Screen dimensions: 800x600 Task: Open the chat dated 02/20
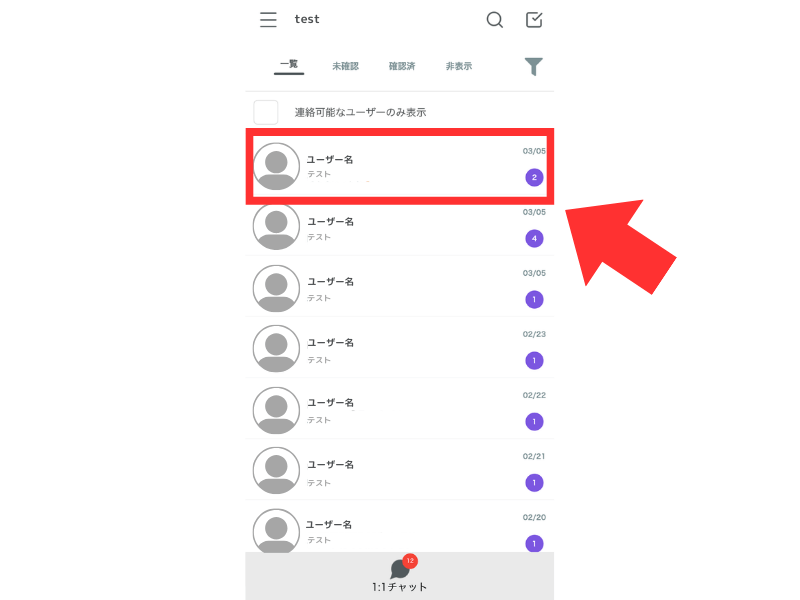coord(399,528)
